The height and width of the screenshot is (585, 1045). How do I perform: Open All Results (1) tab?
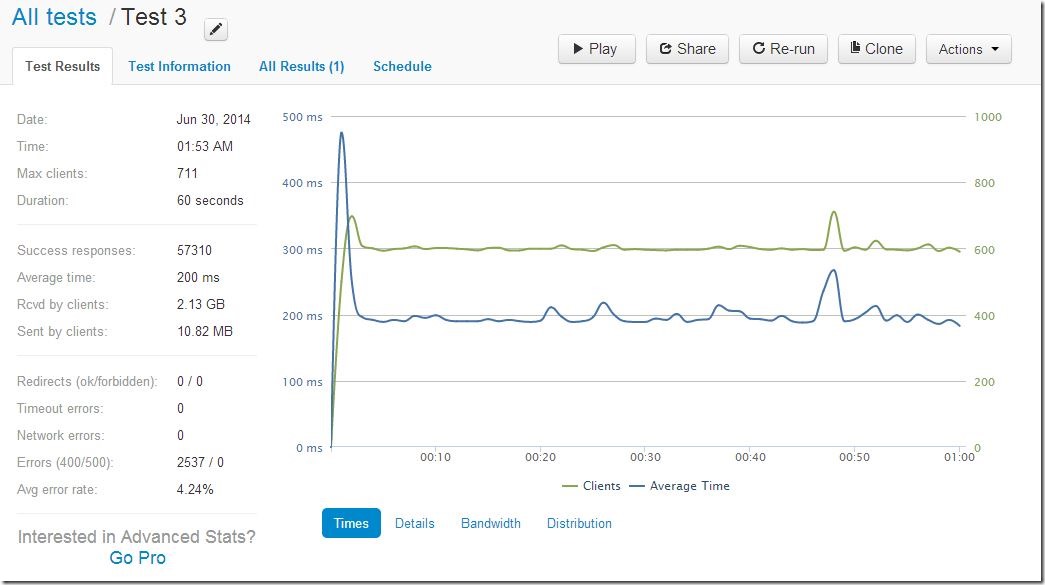[x=301, y=66]
